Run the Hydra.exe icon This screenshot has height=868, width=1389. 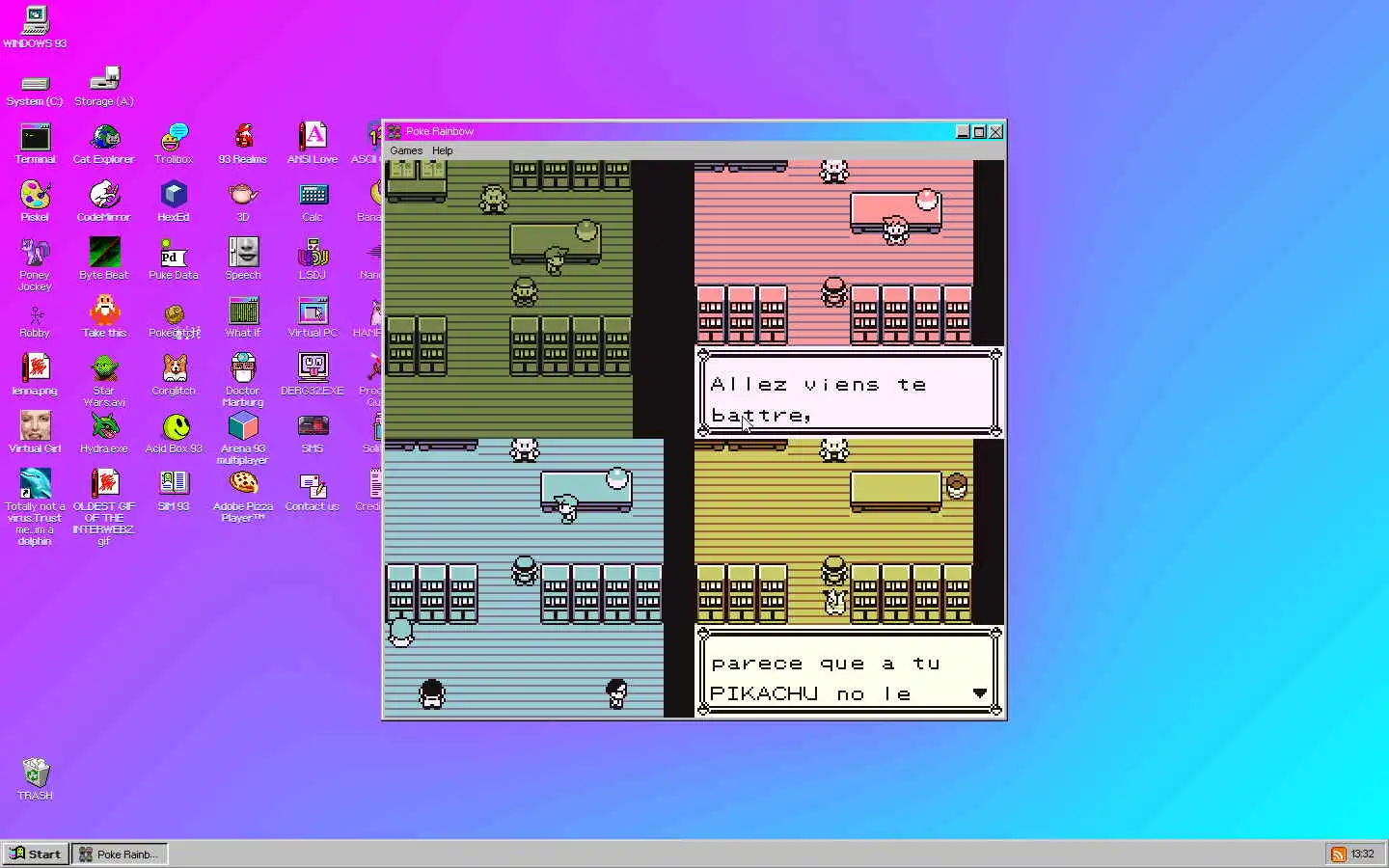(x=104, y=434)
